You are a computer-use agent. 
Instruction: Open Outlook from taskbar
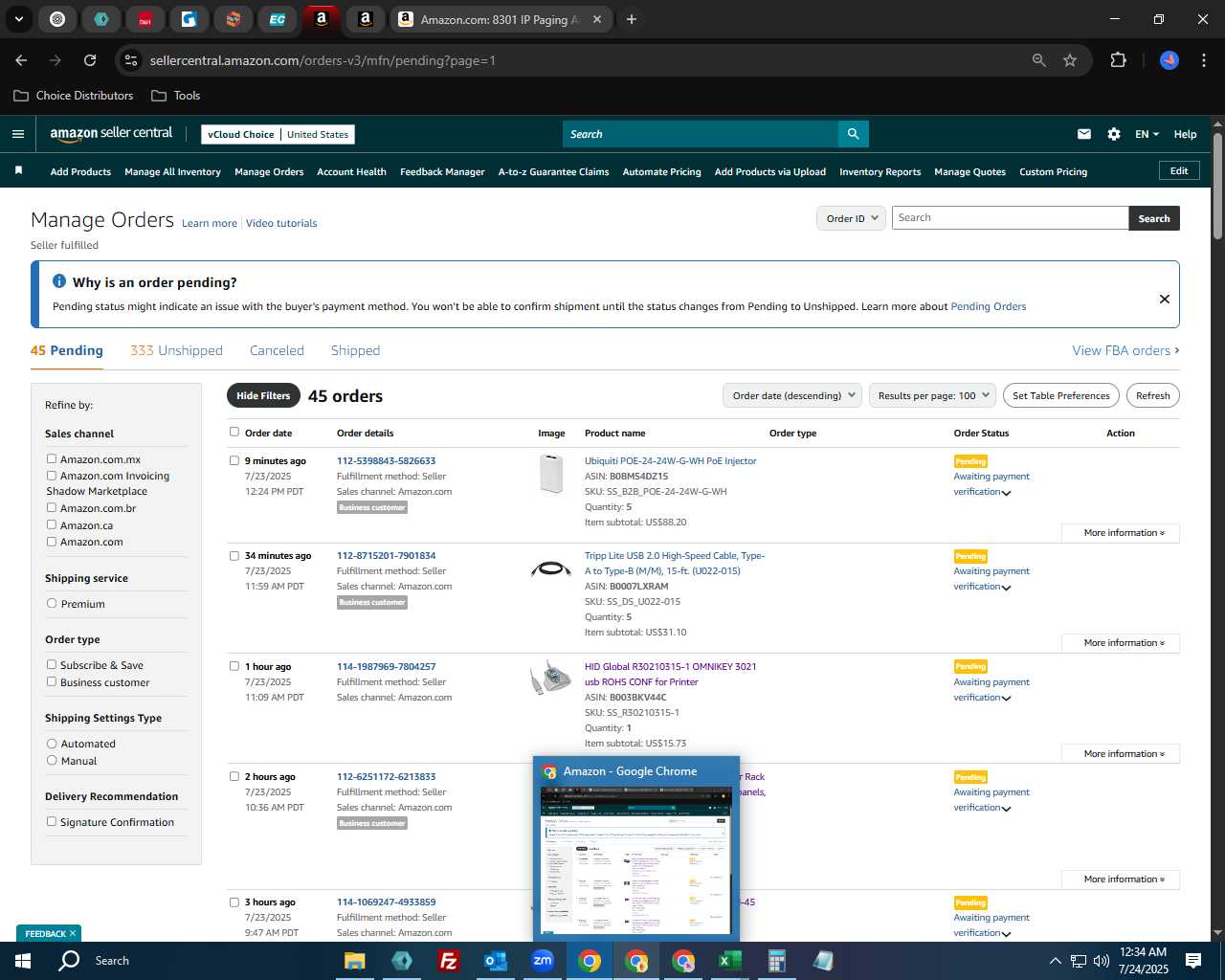click(x=495, y=961)
